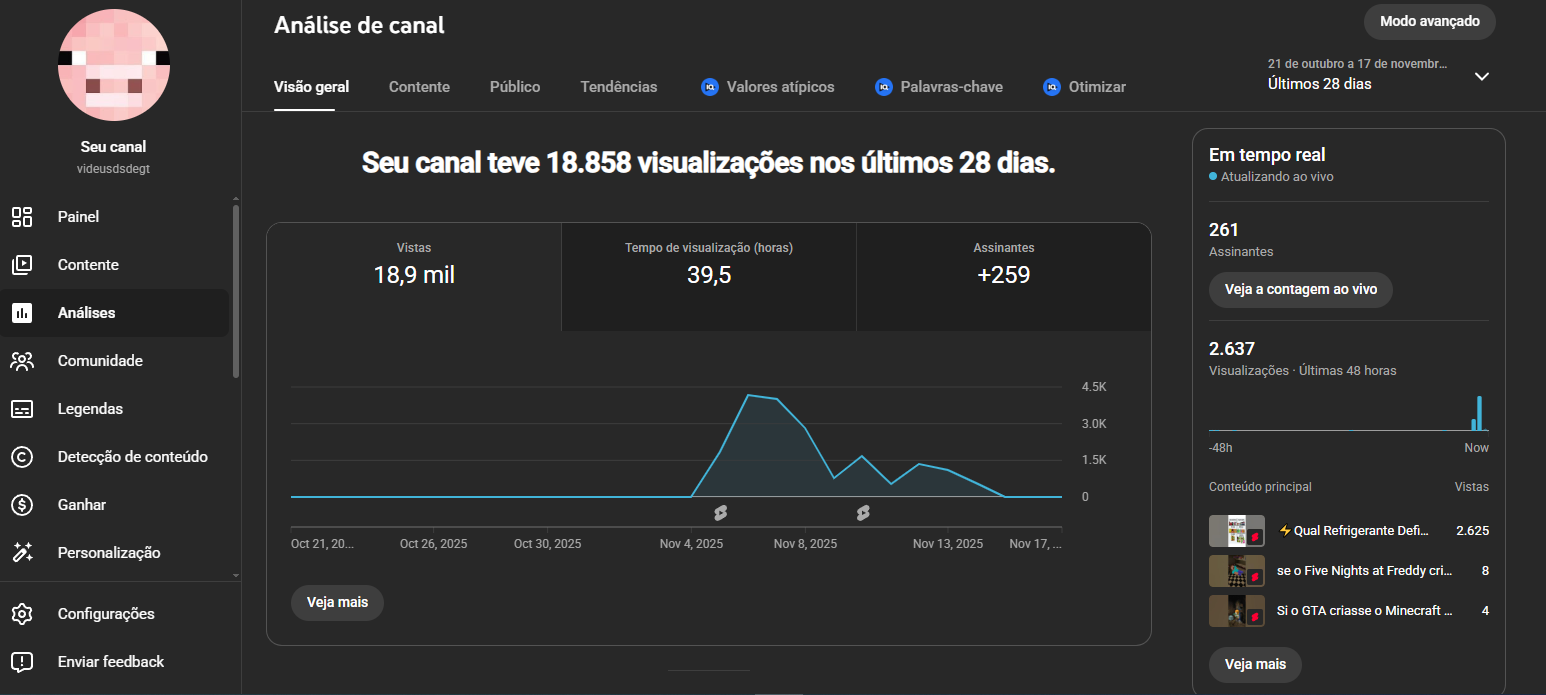
Task: Click Veja a contagem ao vivo button
Action: pos(1301,289)
